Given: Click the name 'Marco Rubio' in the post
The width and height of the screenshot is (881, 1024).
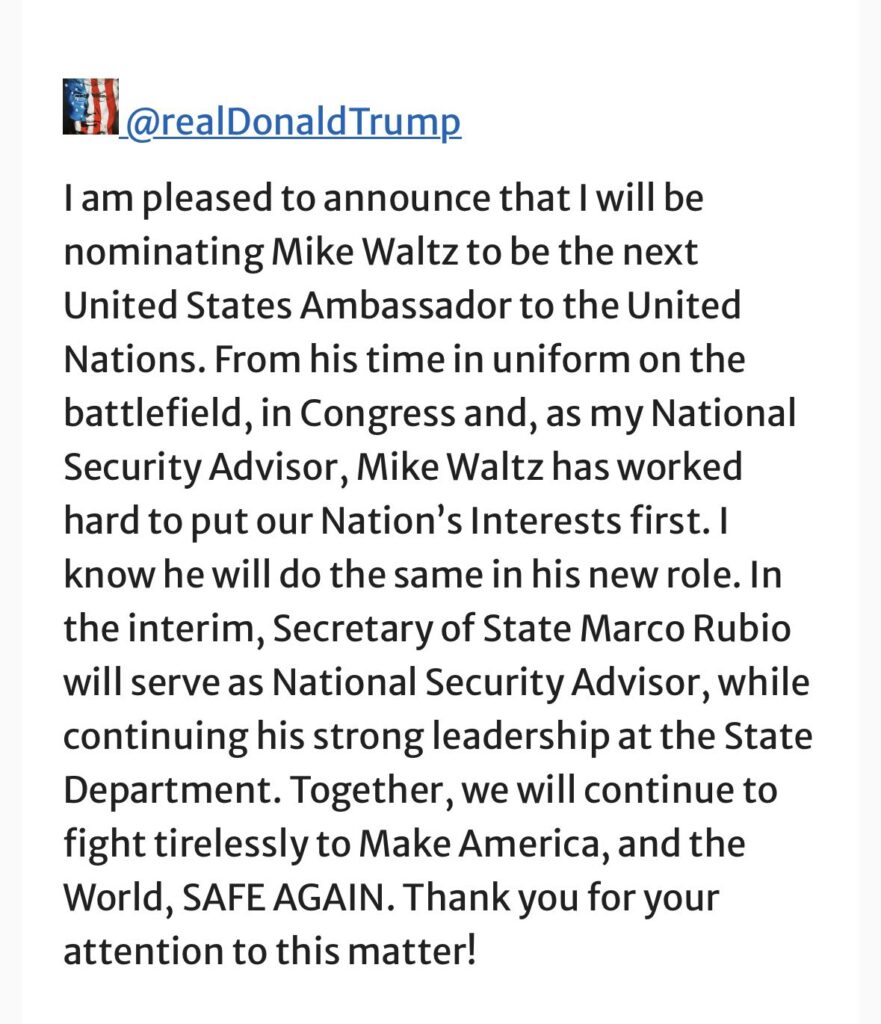Looking at the screenshot, I should tap(685, 628).
